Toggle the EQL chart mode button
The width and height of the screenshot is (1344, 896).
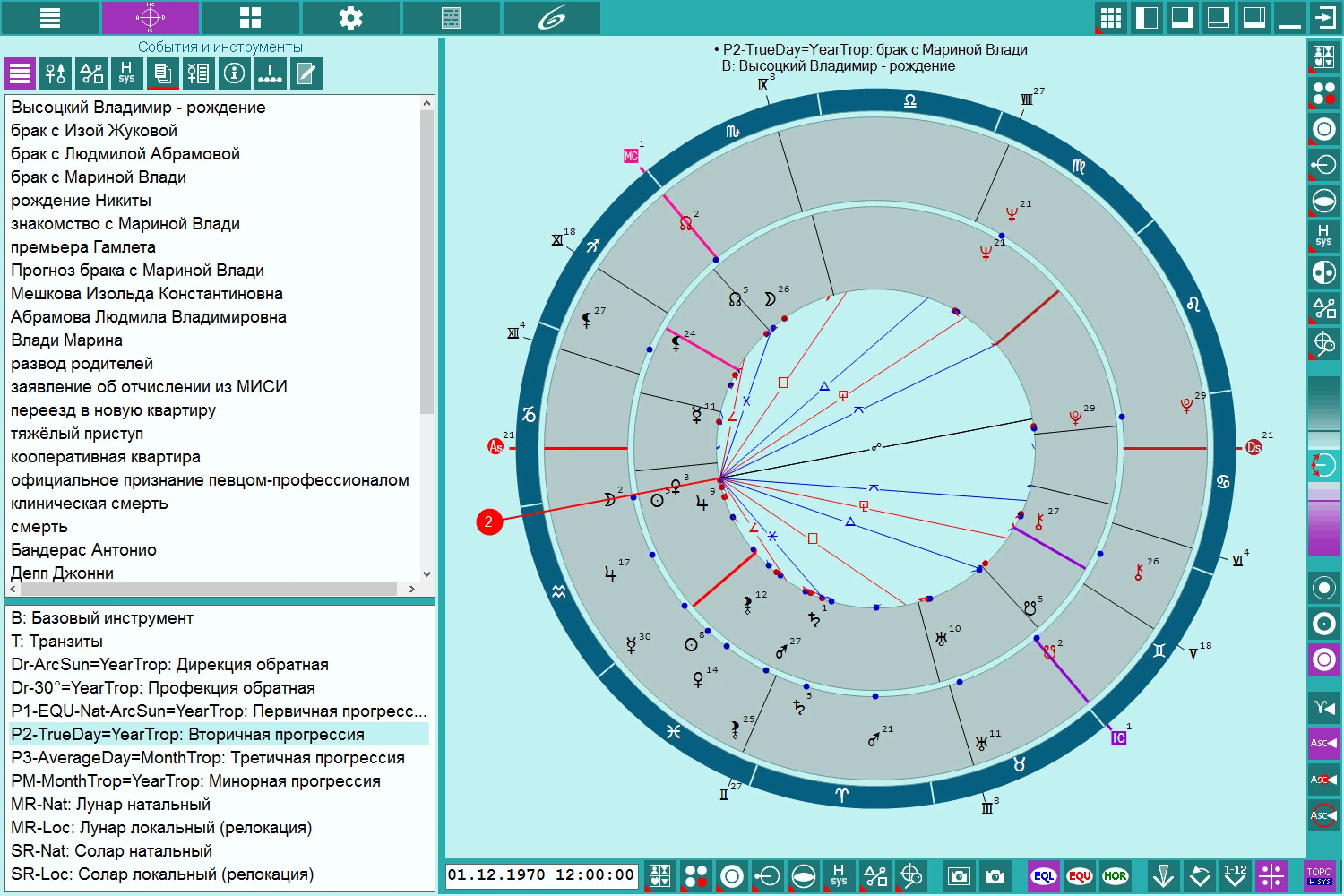pos(1044,876)
